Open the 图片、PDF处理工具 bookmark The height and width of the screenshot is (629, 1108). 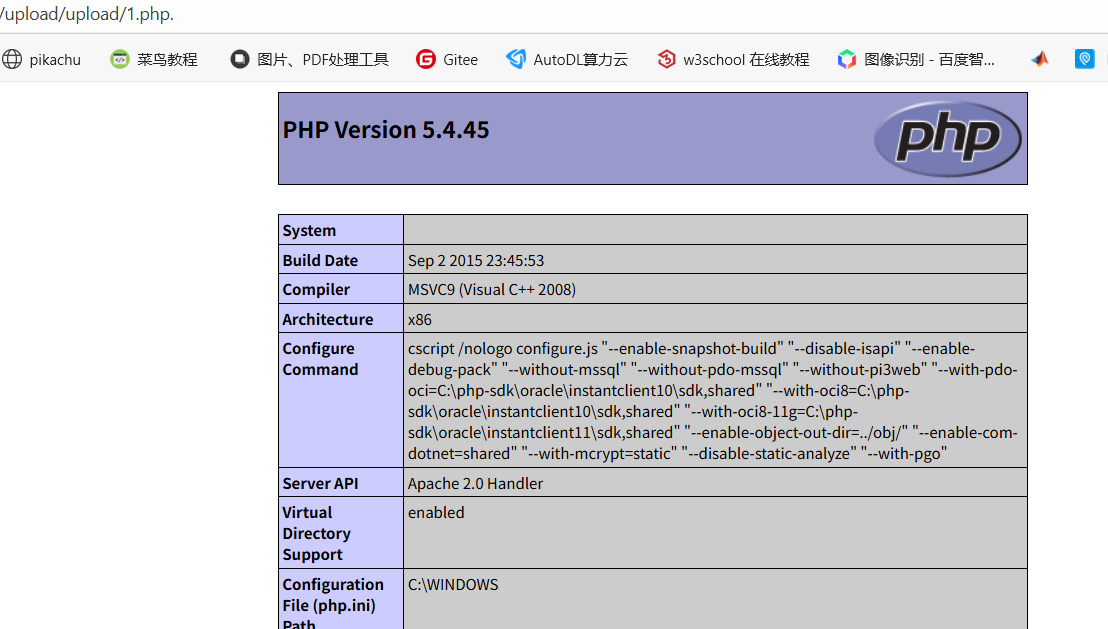click(310, 59)
